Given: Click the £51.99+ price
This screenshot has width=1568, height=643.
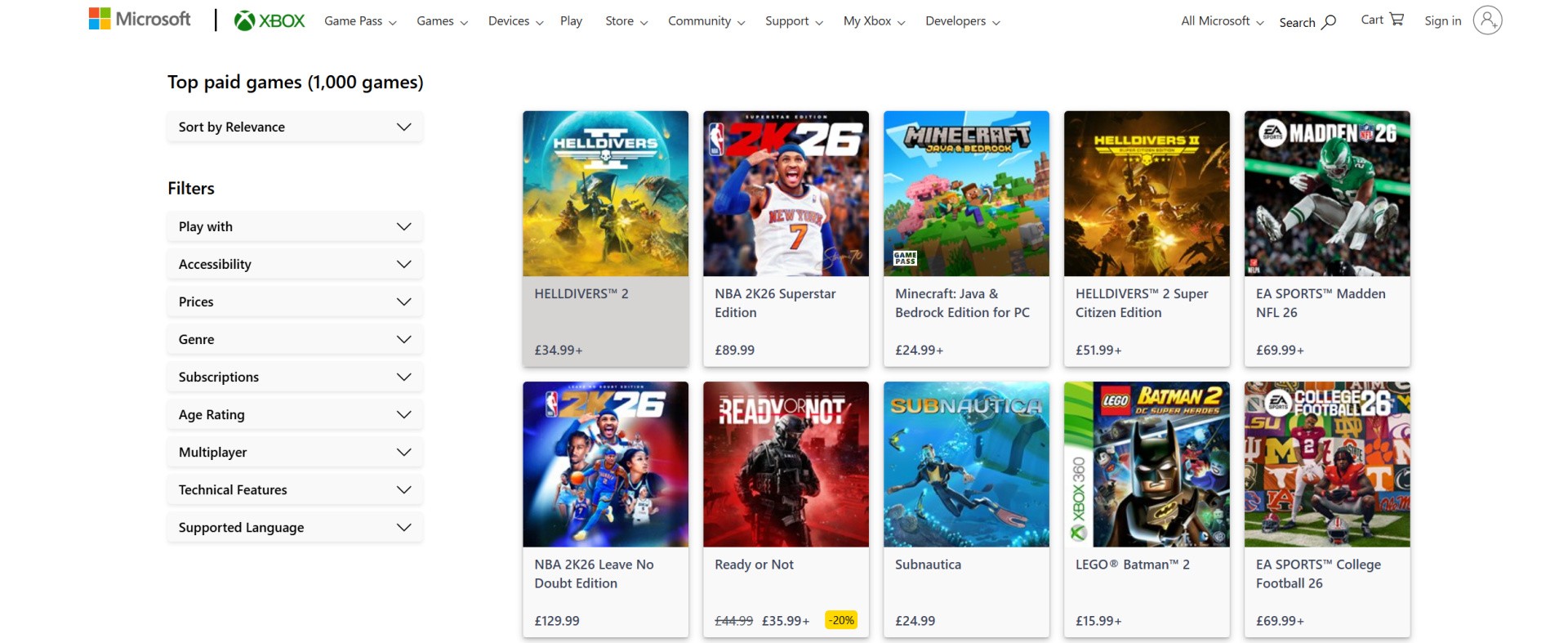Looking at the screenshot, I should point(1098,350).
